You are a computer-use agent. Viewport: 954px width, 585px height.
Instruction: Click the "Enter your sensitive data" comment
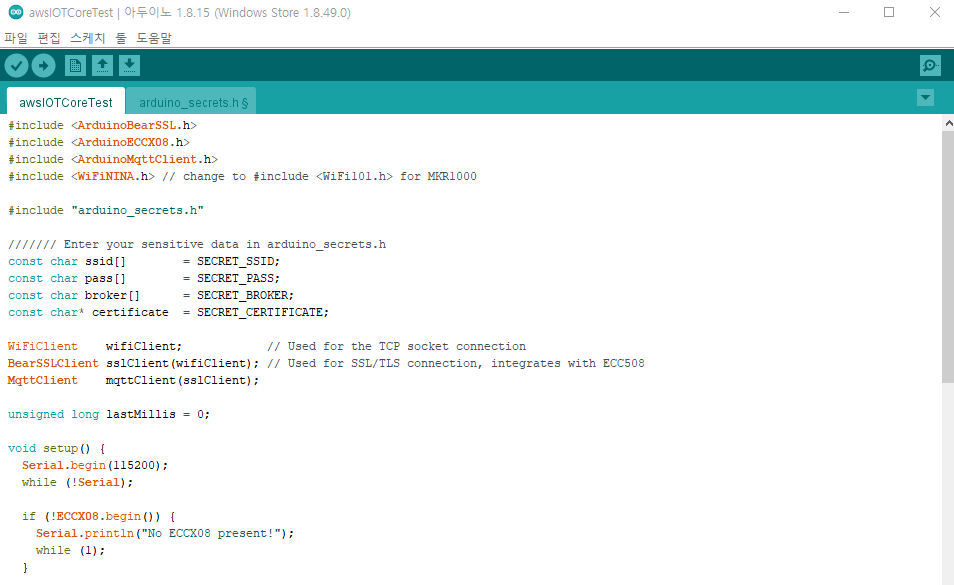(x=197, y=244)
